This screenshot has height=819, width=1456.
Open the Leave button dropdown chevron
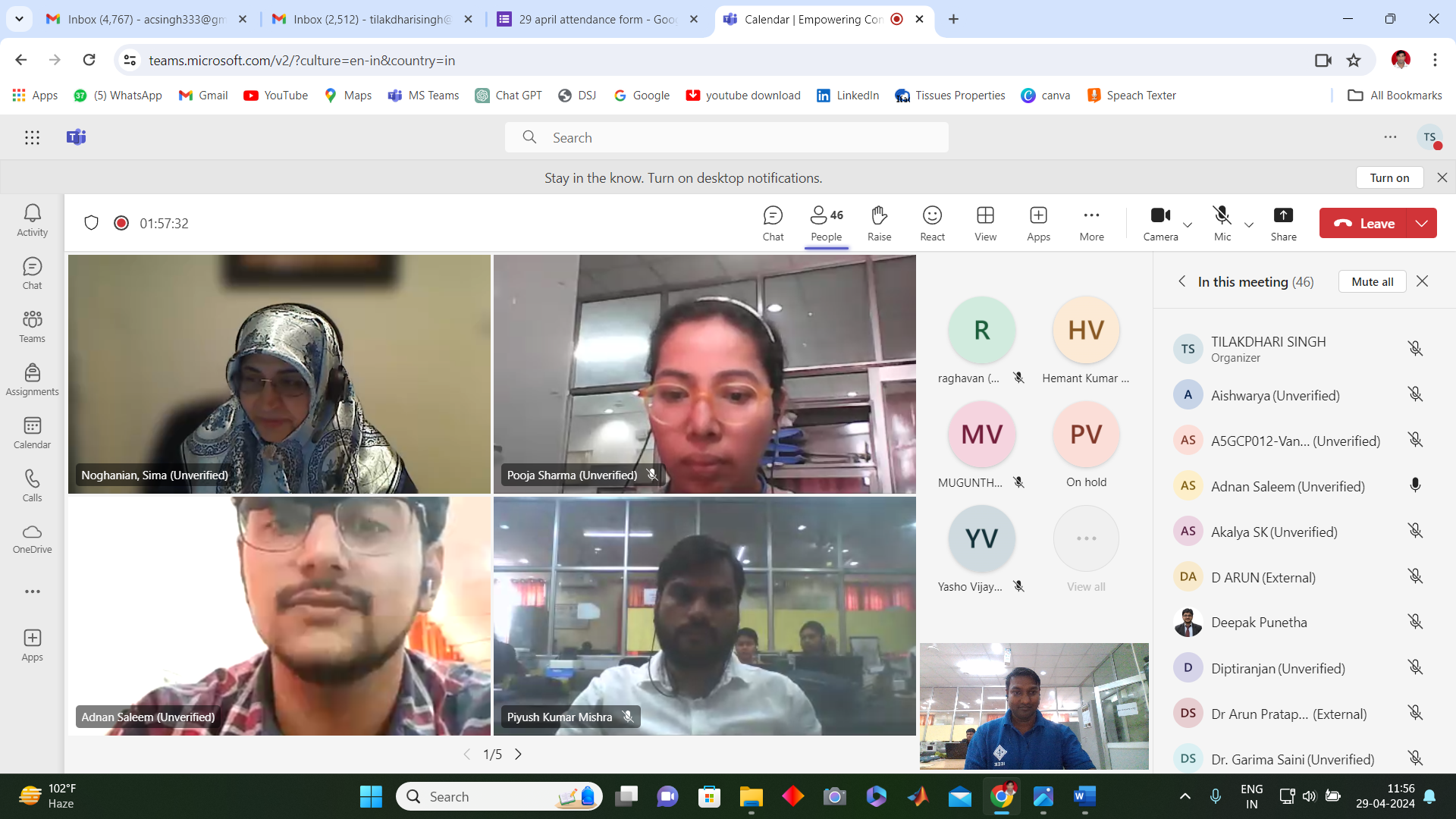pyautogui.click(x=1422, y=223)
